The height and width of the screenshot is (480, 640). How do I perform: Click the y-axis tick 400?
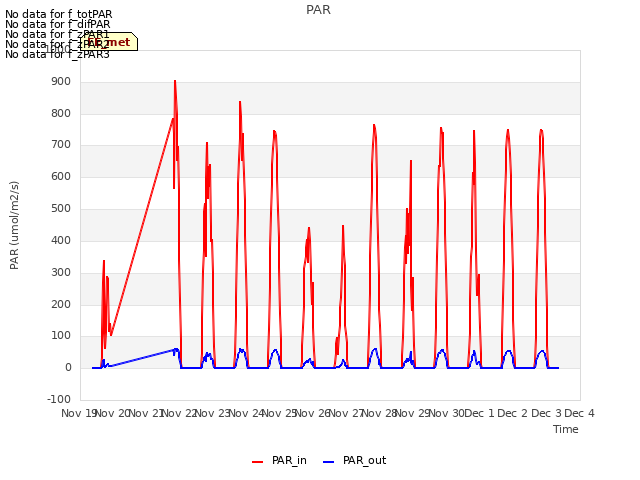pyautogui.click(x=61, y=240)
